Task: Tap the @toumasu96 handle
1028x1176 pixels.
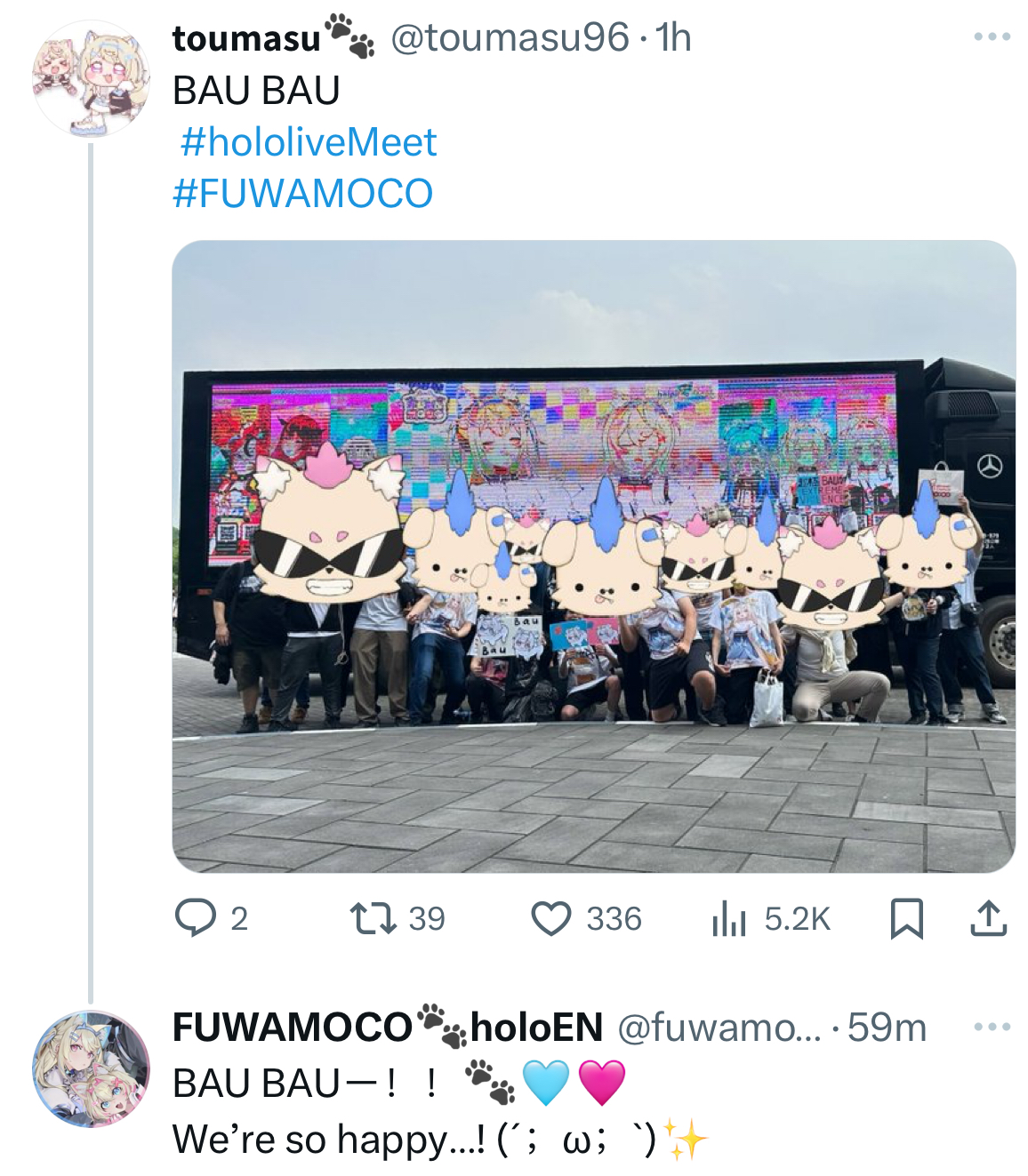Action: point(510,37)
